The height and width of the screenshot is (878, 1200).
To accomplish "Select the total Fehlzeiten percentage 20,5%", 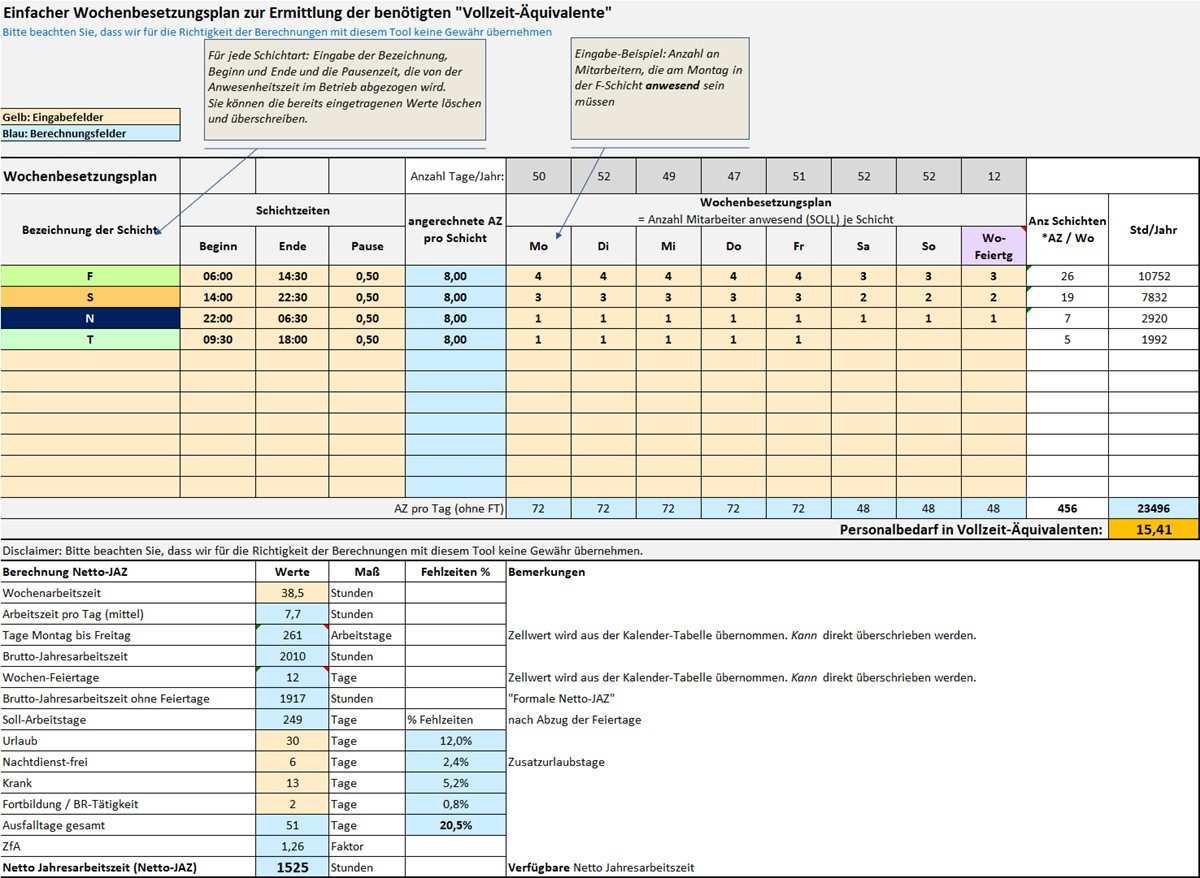I will click(455, 825).
